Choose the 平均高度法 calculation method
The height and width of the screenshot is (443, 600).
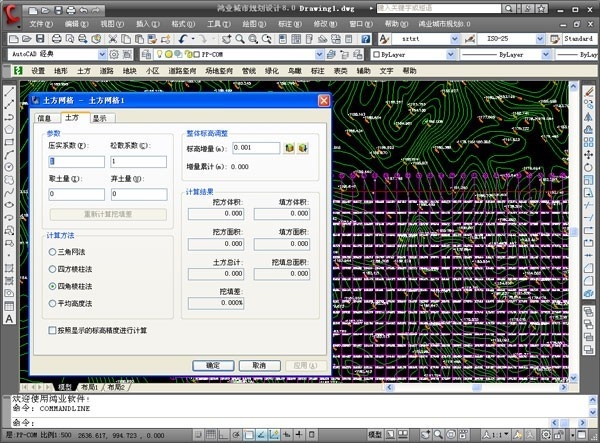(x=53, y=303)
